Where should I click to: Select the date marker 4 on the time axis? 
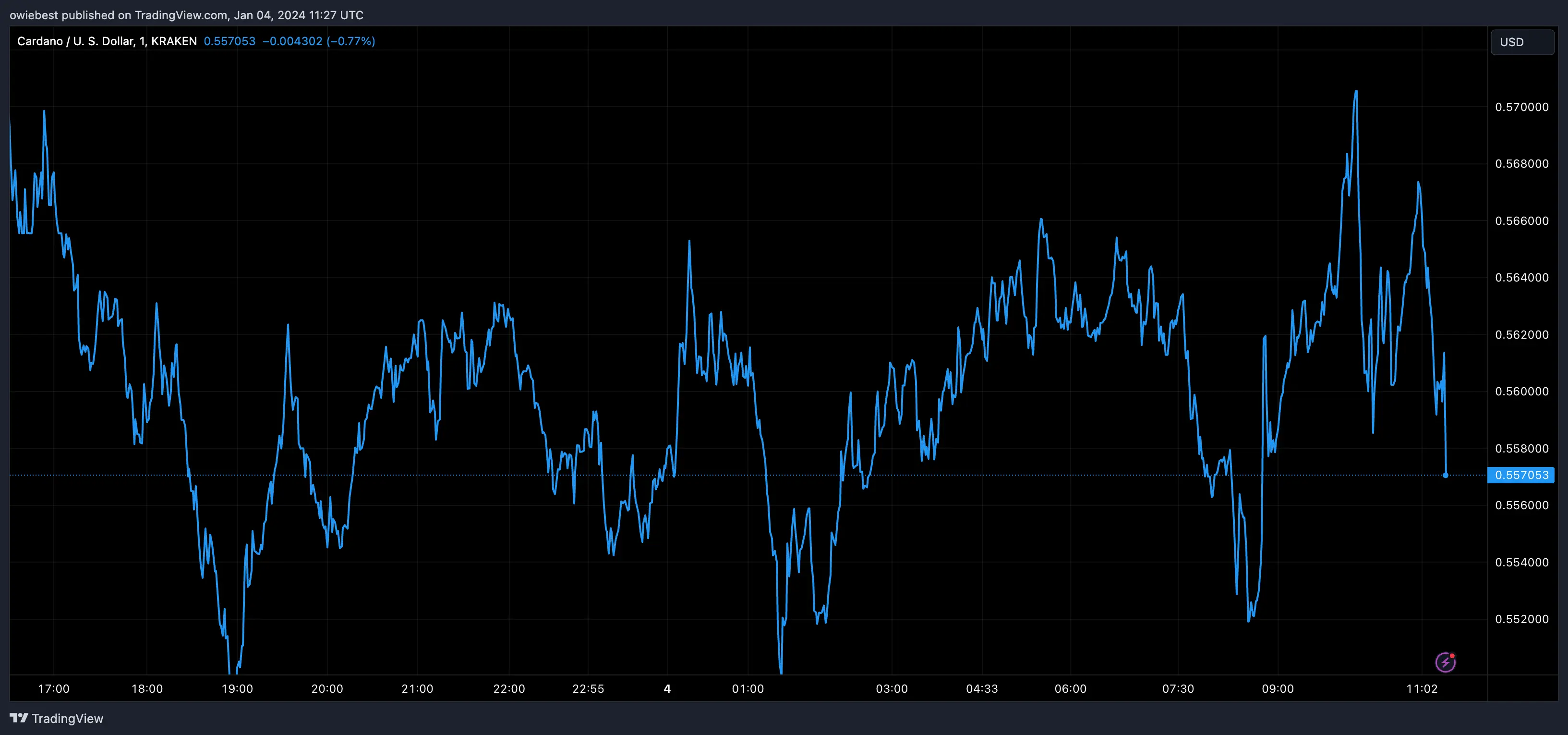[667, 689]
